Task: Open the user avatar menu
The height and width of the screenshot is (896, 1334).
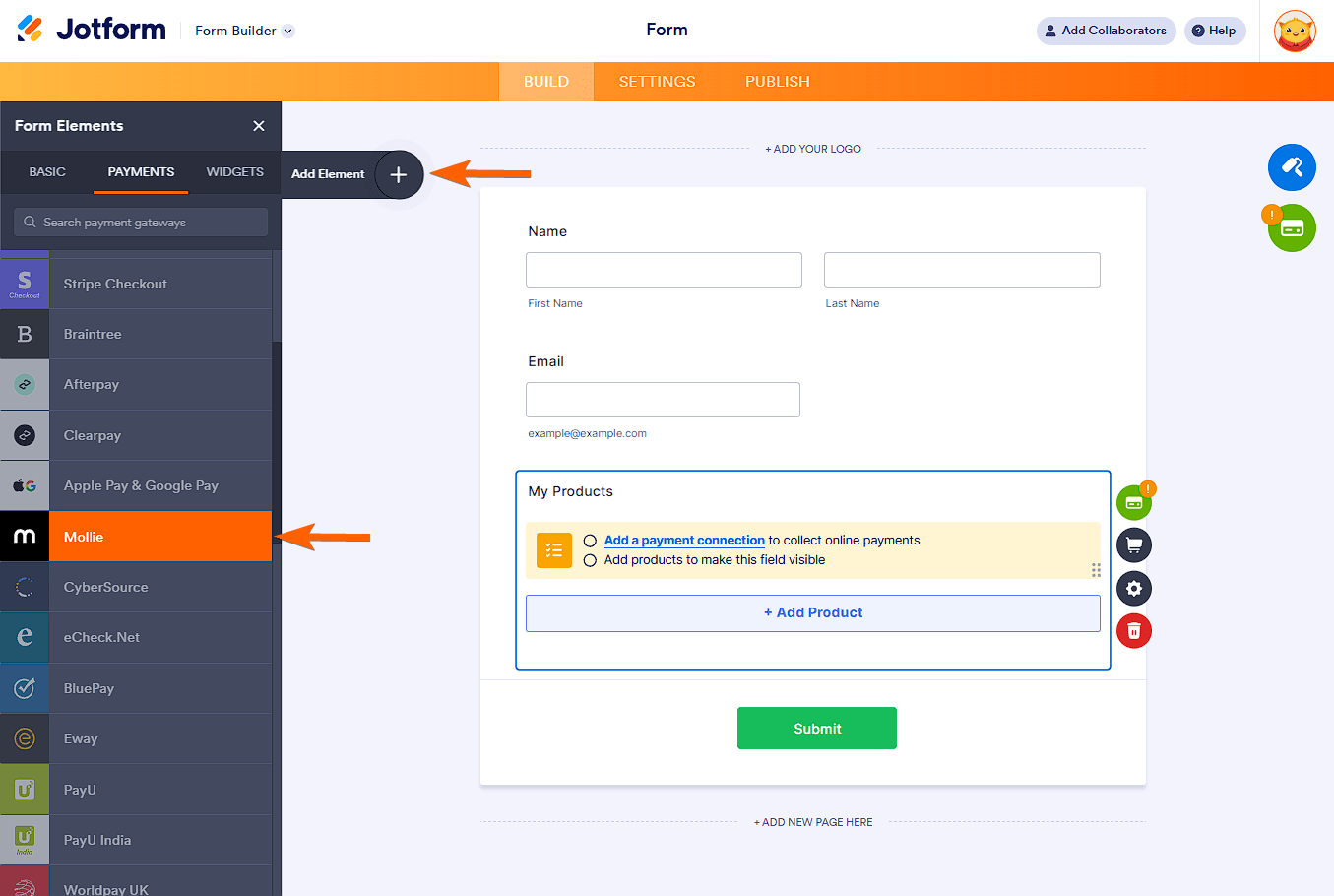Action: [1295, 31]
